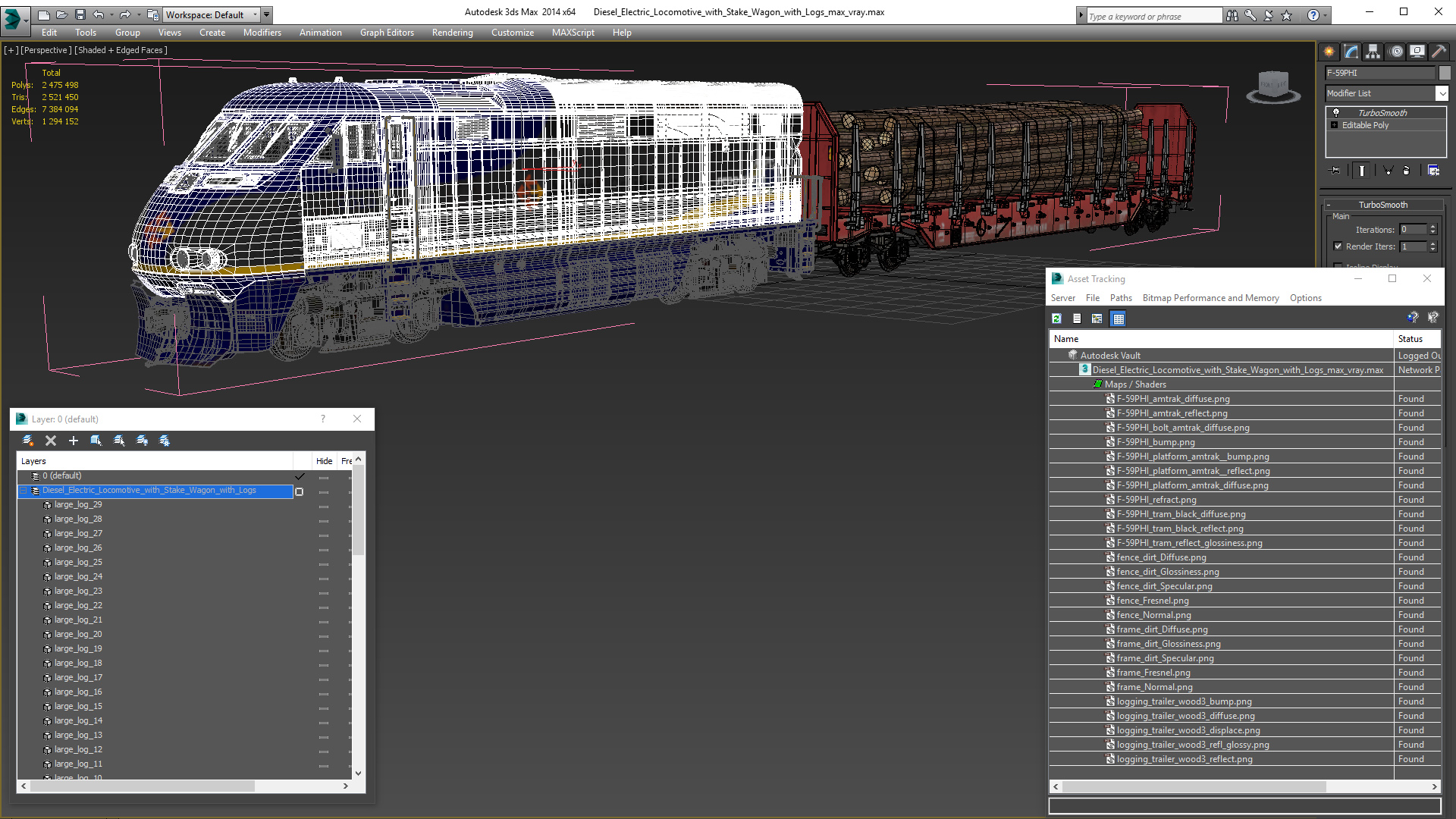
Task: Click Configure Modifier Sets icon
Action: pyautogui.click(x=1433, y=171)
